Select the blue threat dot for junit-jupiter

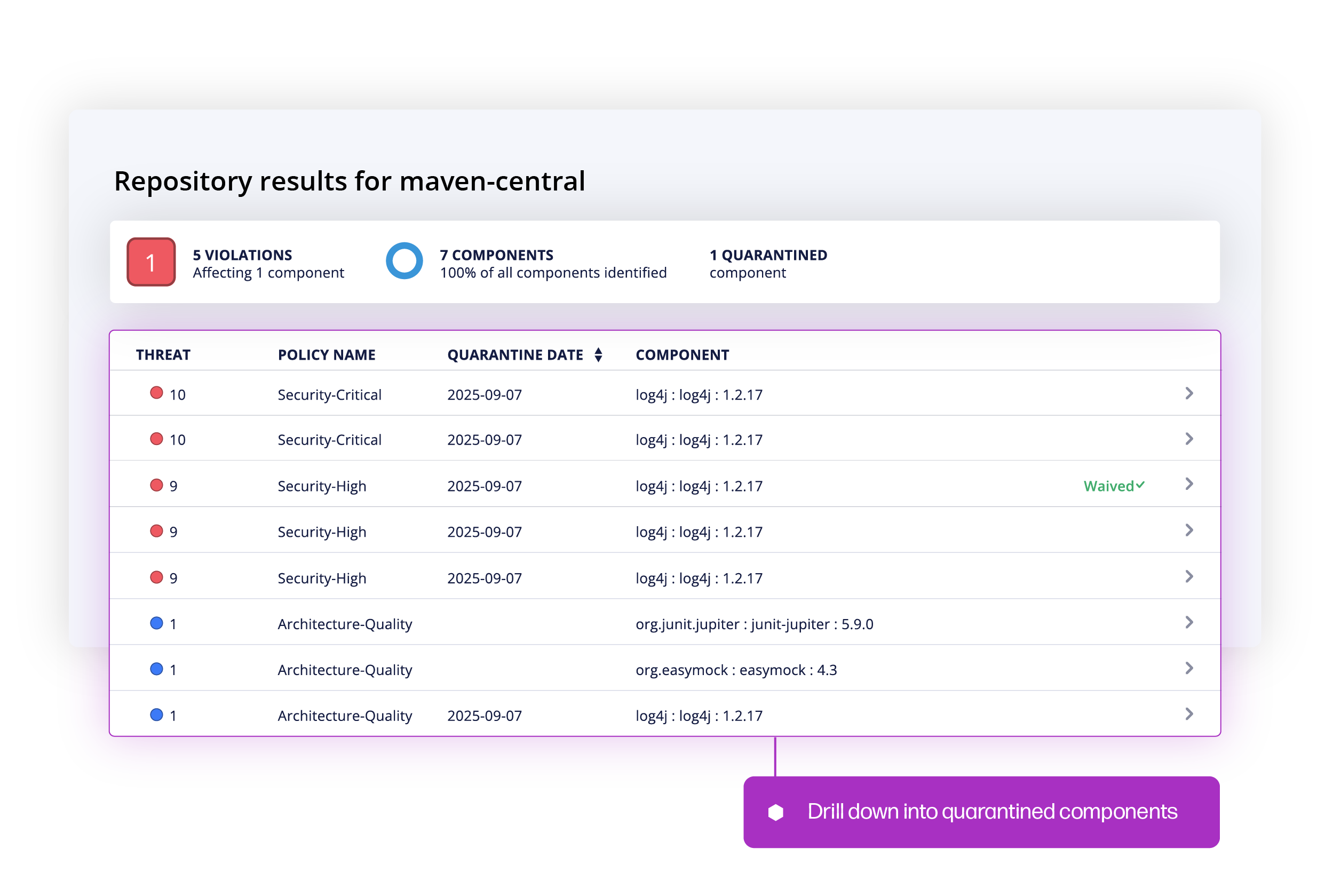pyautogui.click(x=156, y=623)
